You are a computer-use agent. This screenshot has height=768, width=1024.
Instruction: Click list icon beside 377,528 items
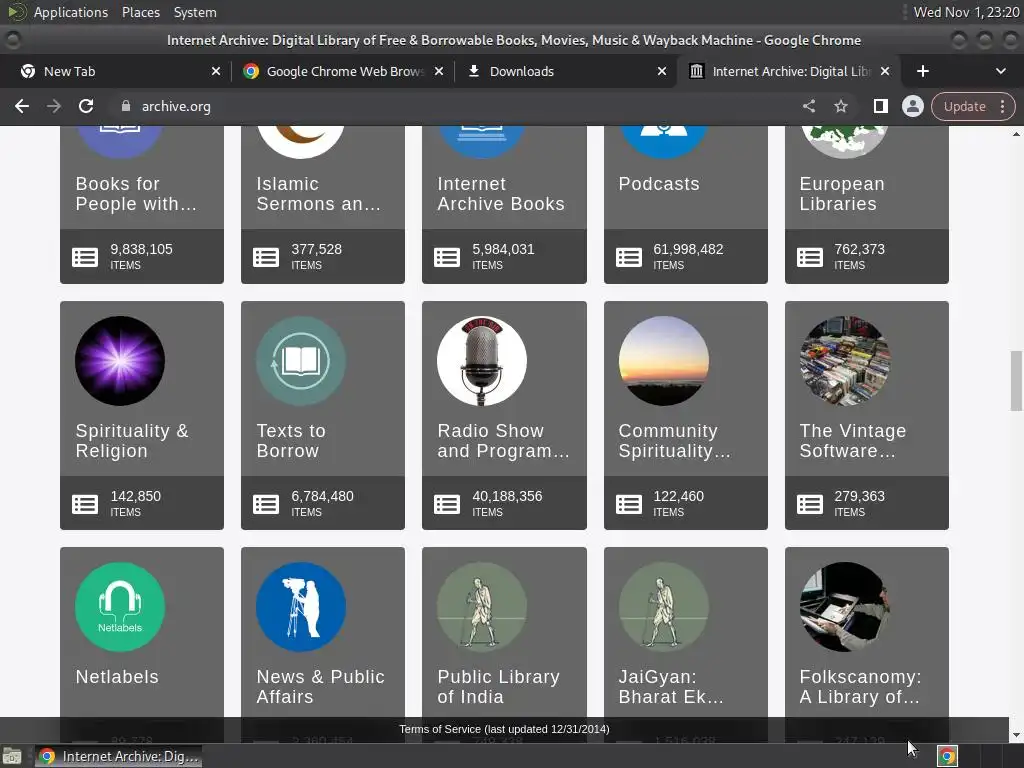[266, 257]
